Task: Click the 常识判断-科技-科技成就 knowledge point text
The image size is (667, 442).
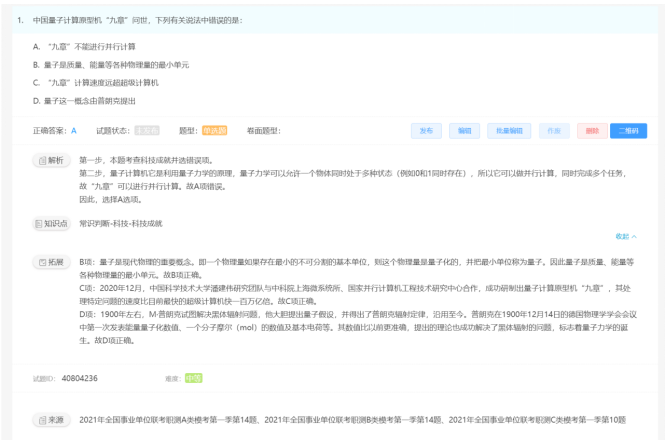Action: (x=120, y=224)
